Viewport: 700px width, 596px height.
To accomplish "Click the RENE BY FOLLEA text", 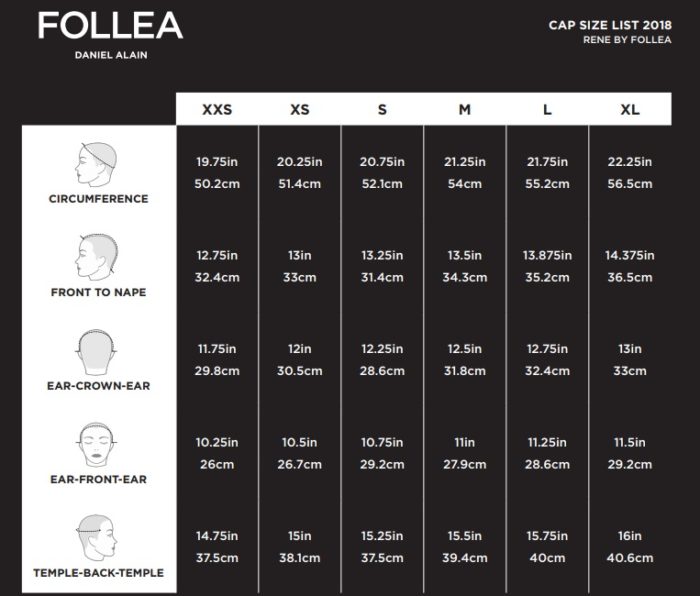I will pyautogui.click(x=627, y=40).
